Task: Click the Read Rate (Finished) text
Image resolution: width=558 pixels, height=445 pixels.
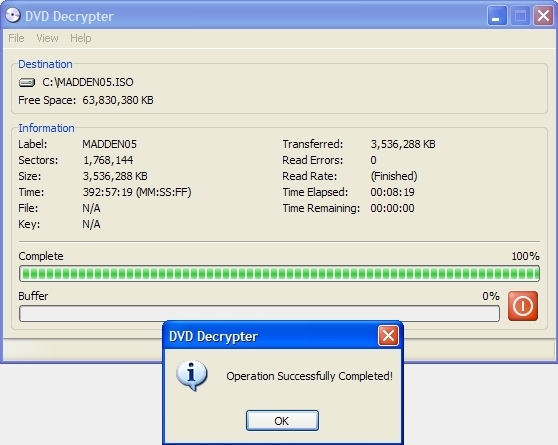Action: point(394,176)
